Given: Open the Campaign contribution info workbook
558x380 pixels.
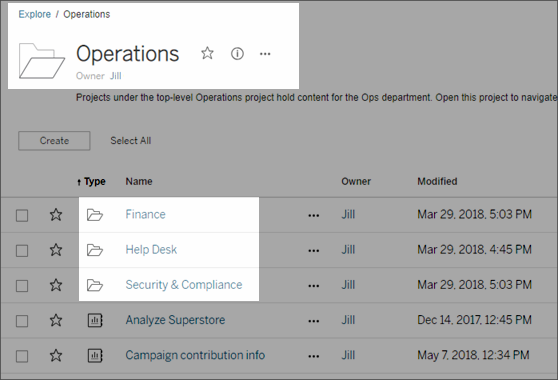Looking at the screenshot, I should (195, 355).
